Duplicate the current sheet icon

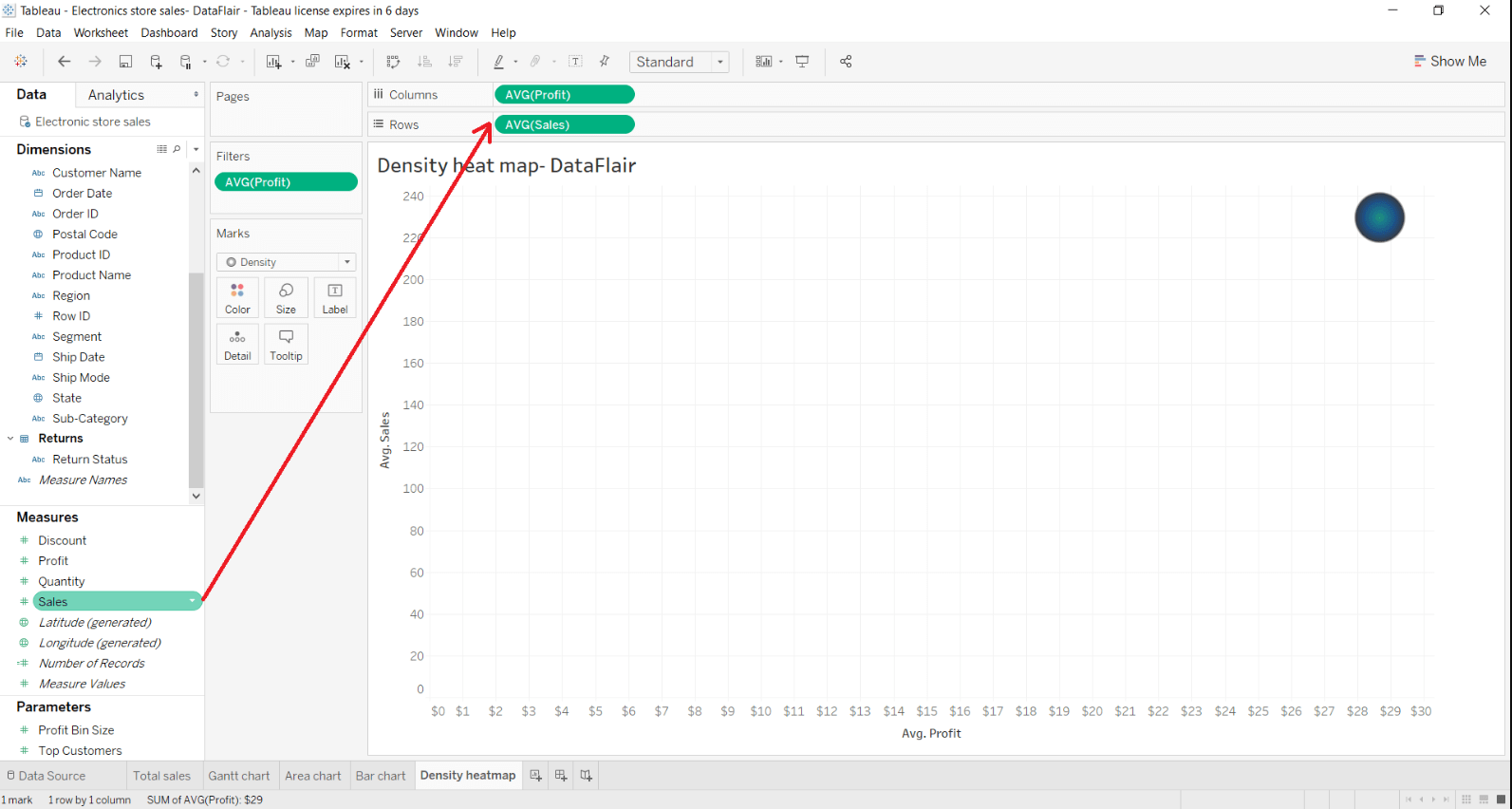(x=312, y=62)
